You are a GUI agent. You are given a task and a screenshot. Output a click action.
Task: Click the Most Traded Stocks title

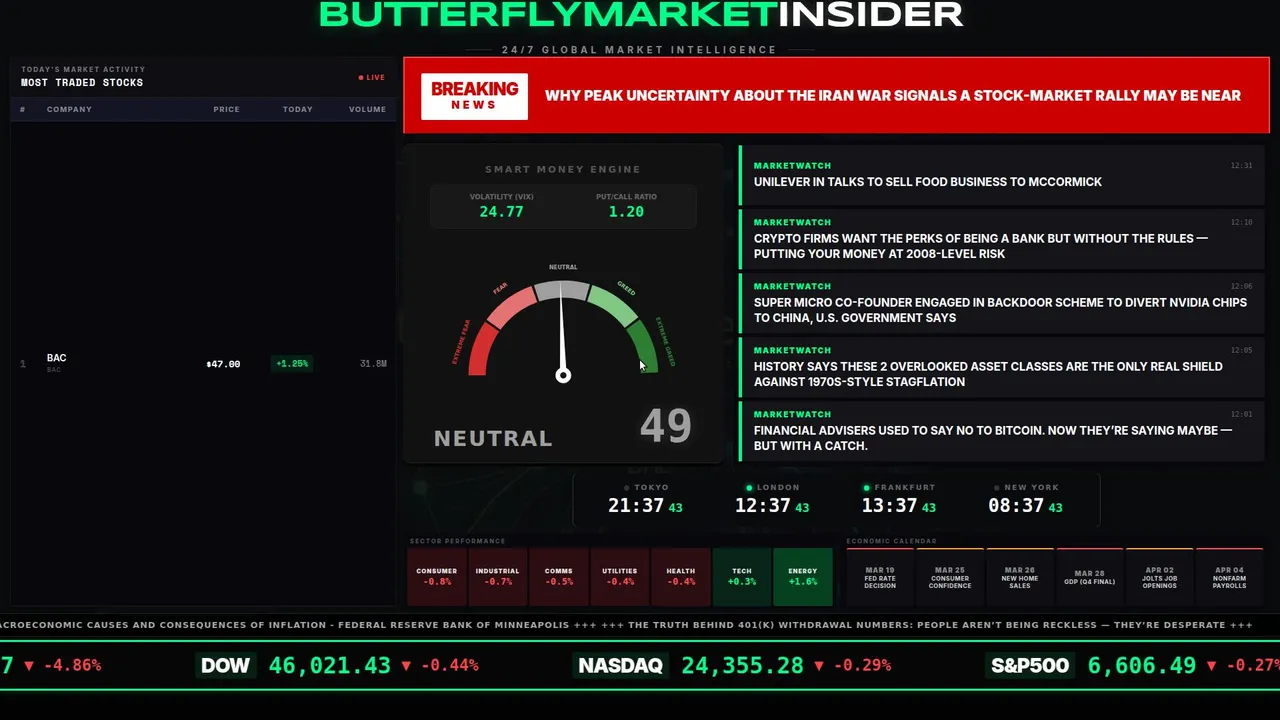[82, 82]
